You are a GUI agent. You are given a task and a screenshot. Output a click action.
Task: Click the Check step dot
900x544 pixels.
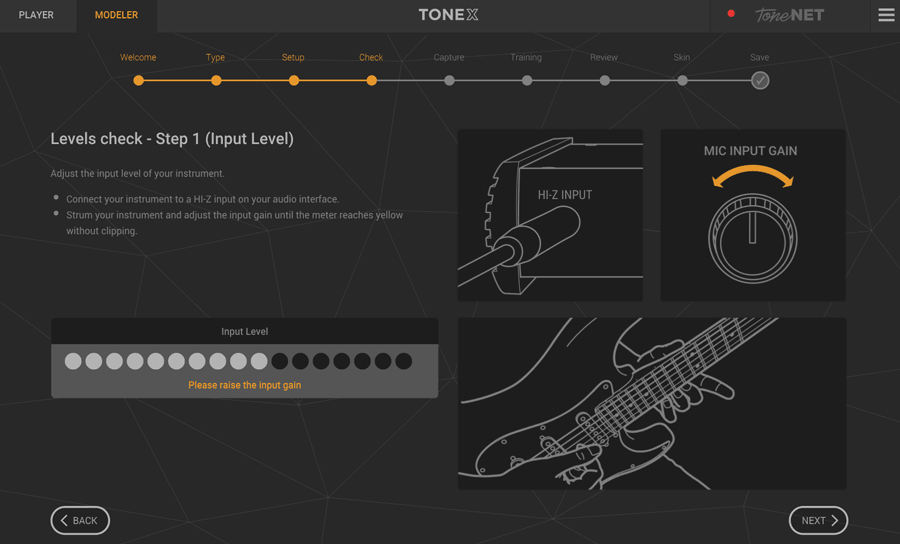pos(371,80)
